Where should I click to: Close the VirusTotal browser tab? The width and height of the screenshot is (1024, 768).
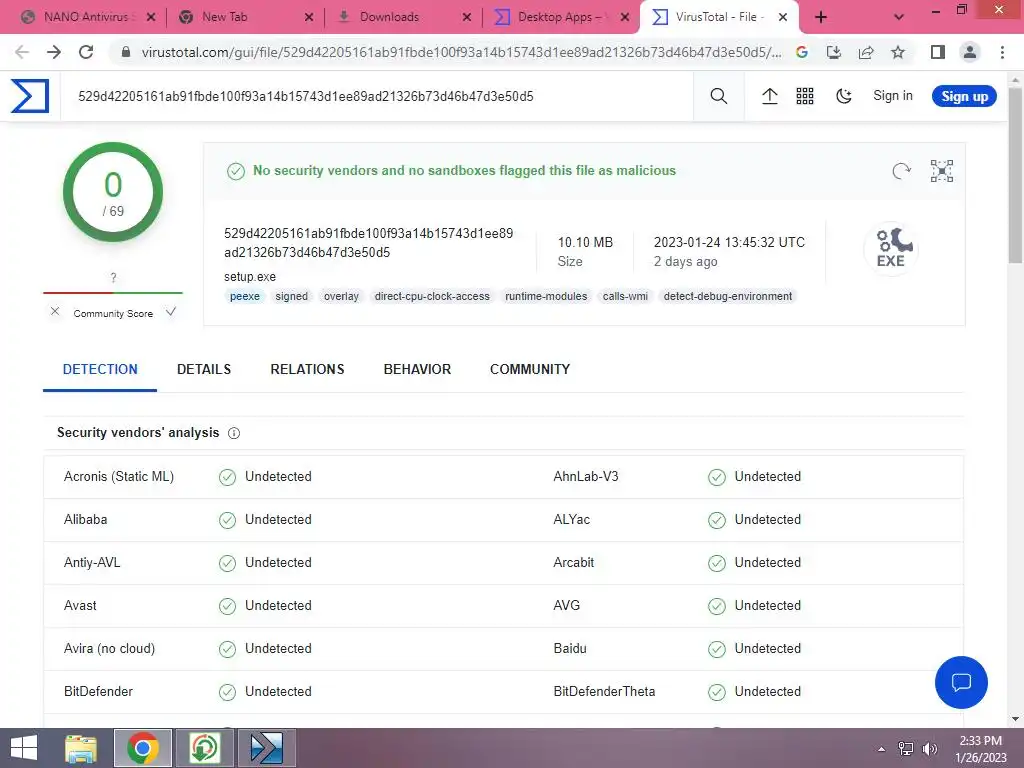pyautogui.click(x=783, y=17)
